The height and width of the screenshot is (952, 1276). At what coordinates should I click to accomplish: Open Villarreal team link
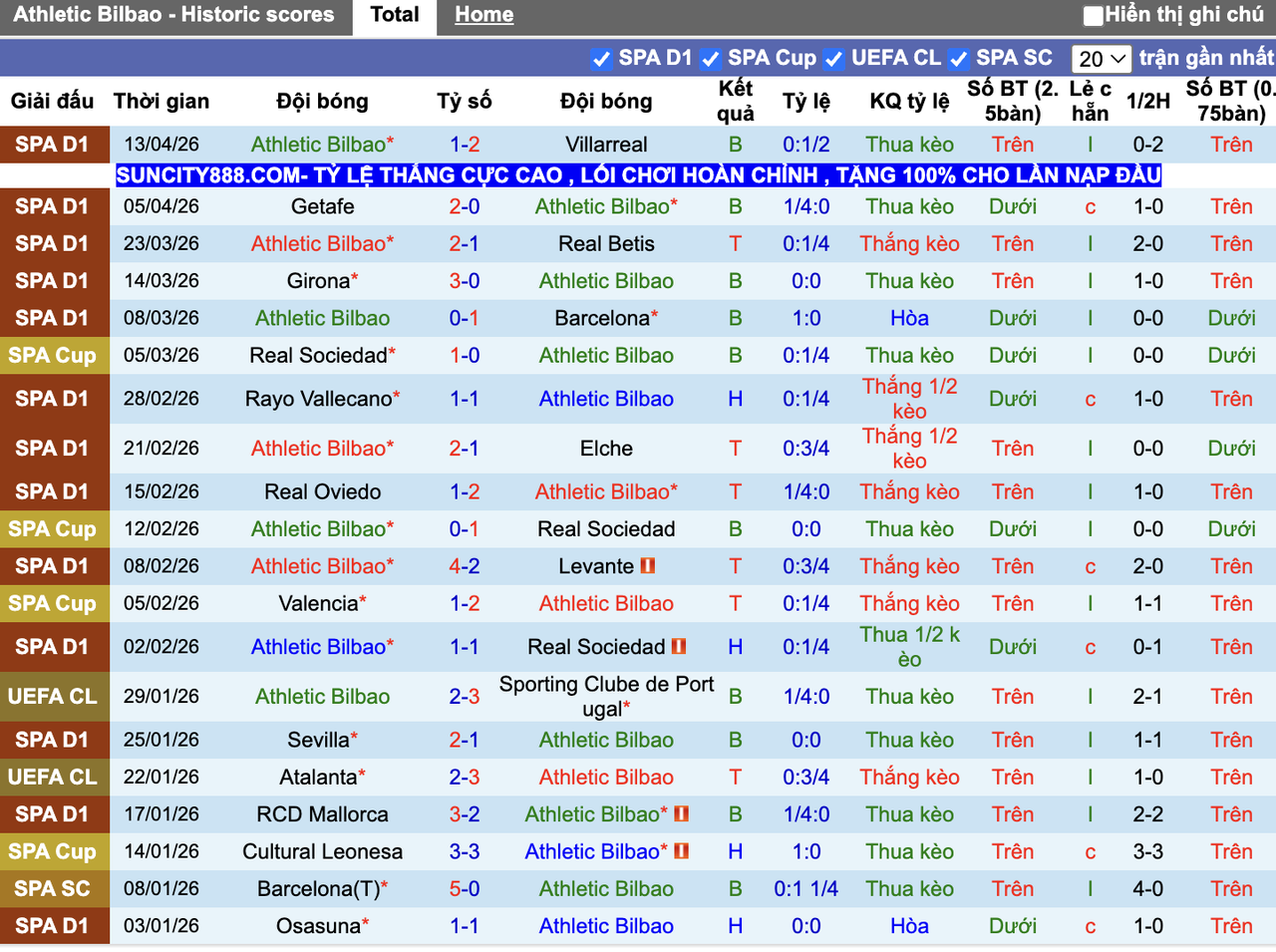(606, 145)
